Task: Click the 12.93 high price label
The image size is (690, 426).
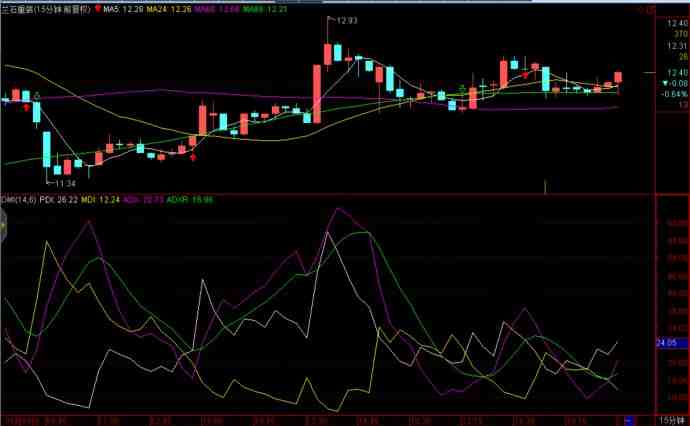Action: click(347, 20)
